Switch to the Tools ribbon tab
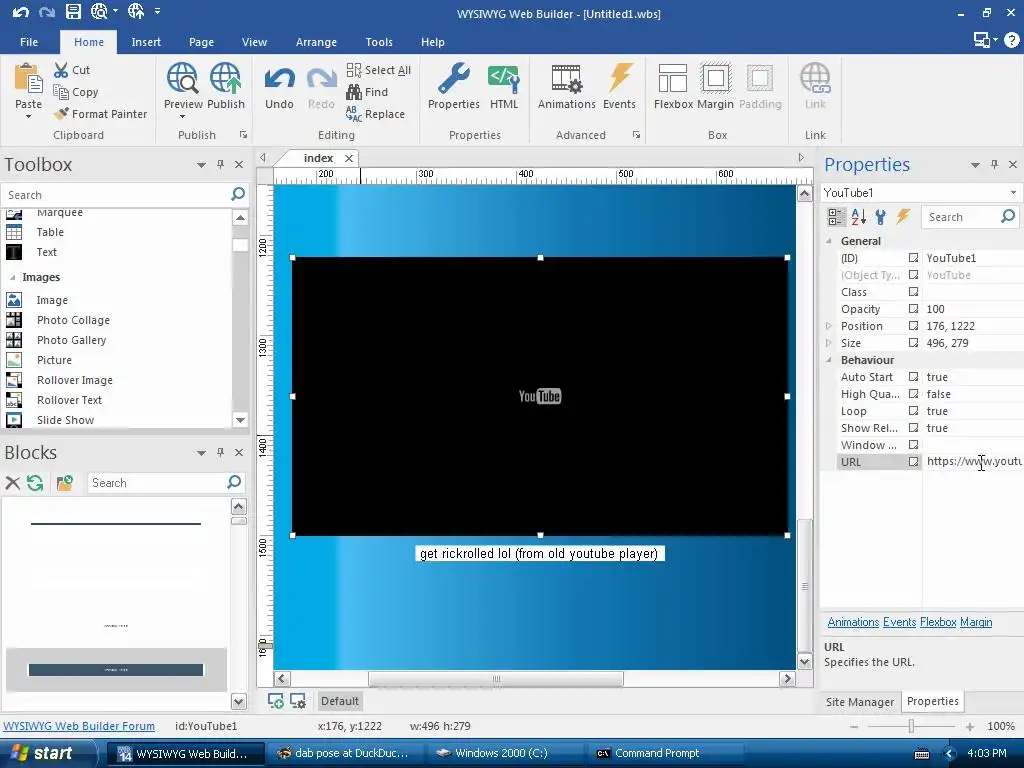1024x768 pixels. point(379,42)
